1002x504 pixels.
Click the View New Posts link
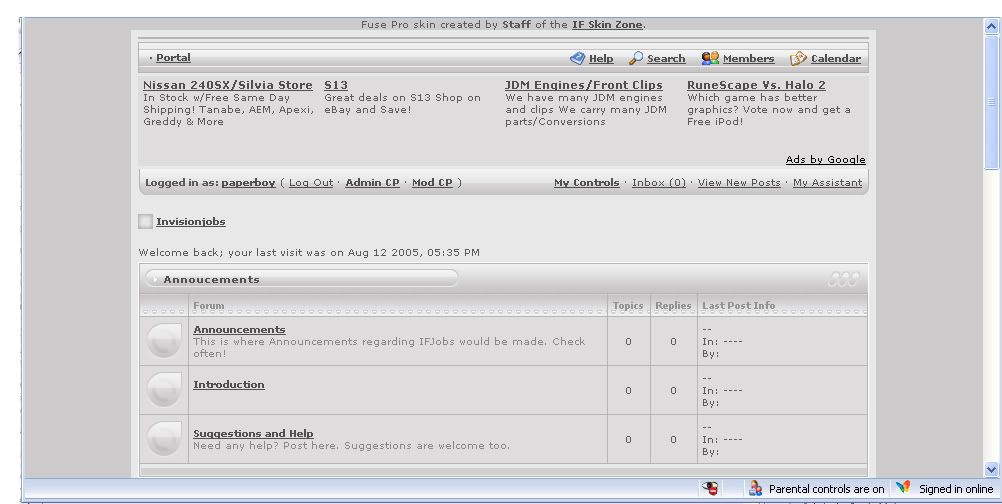739,183
